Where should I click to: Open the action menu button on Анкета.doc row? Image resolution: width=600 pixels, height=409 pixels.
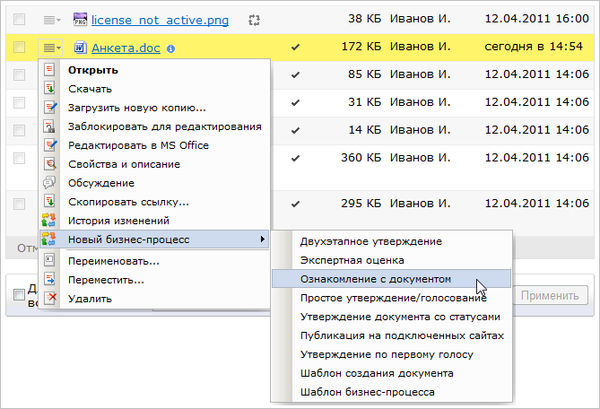point(51,47)
